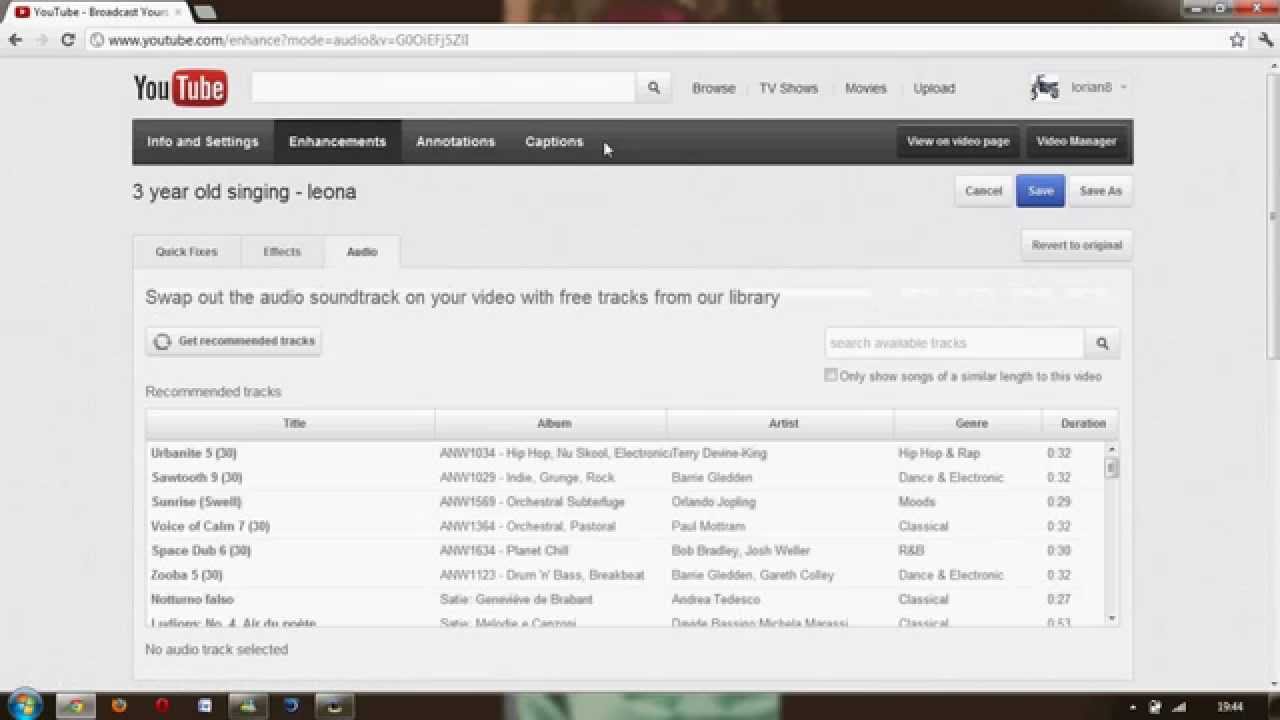Click Get recommended tracks button
Image resolution: width=1280 pixels, height=720 pixels.
coord(234,342)
